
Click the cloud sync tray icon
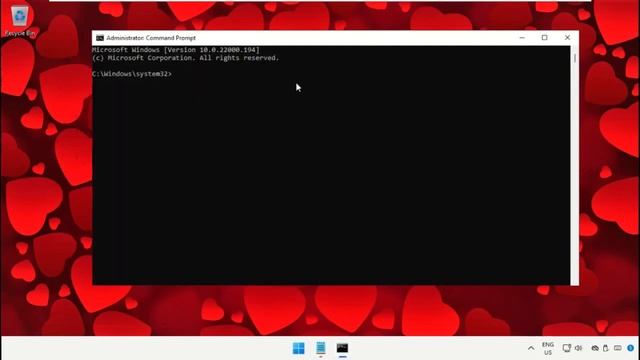[595, 348]
